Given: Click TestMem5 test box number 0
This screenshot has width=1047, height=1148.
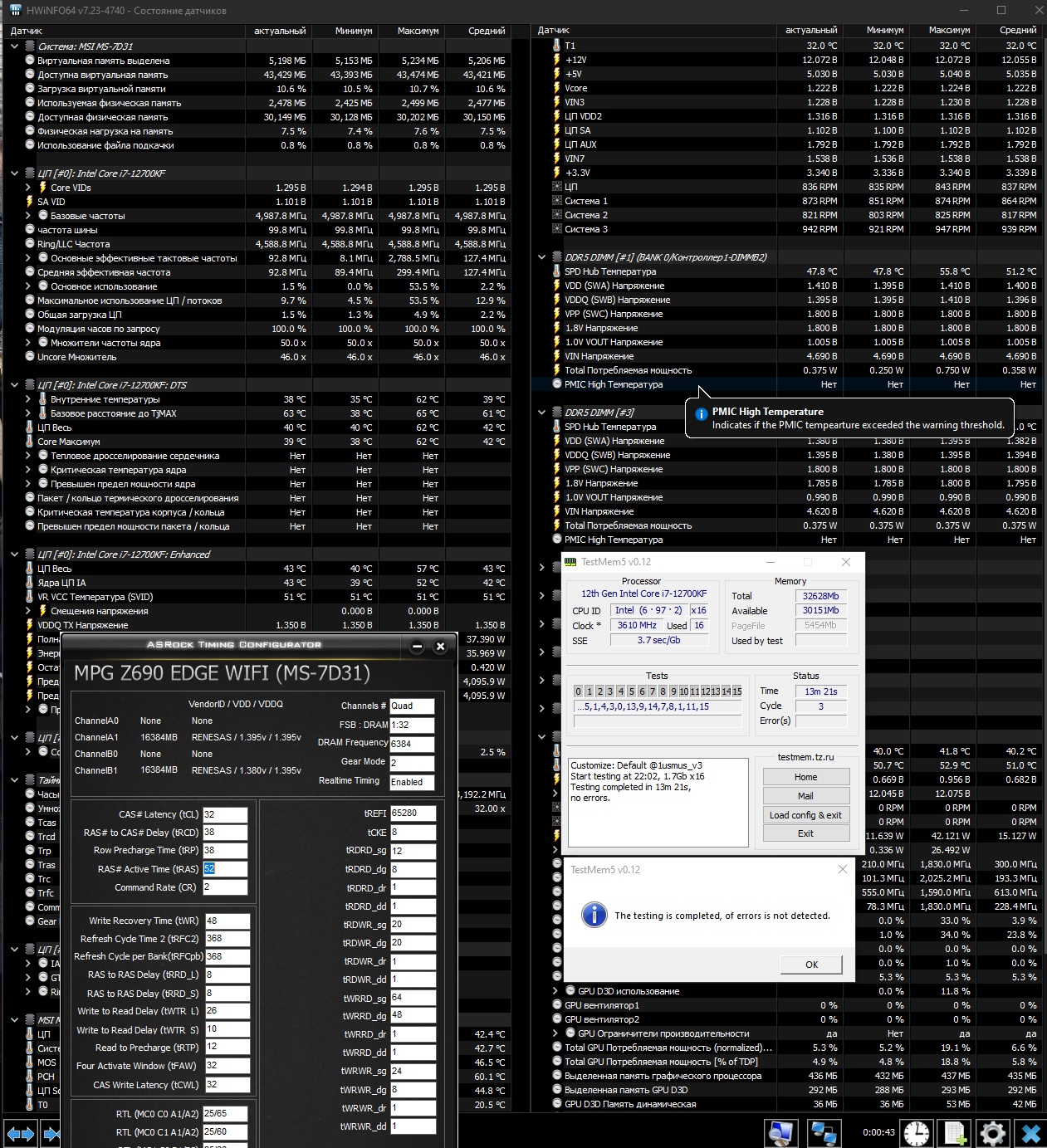Looking at the screenshot, I should tap(579, 691).
